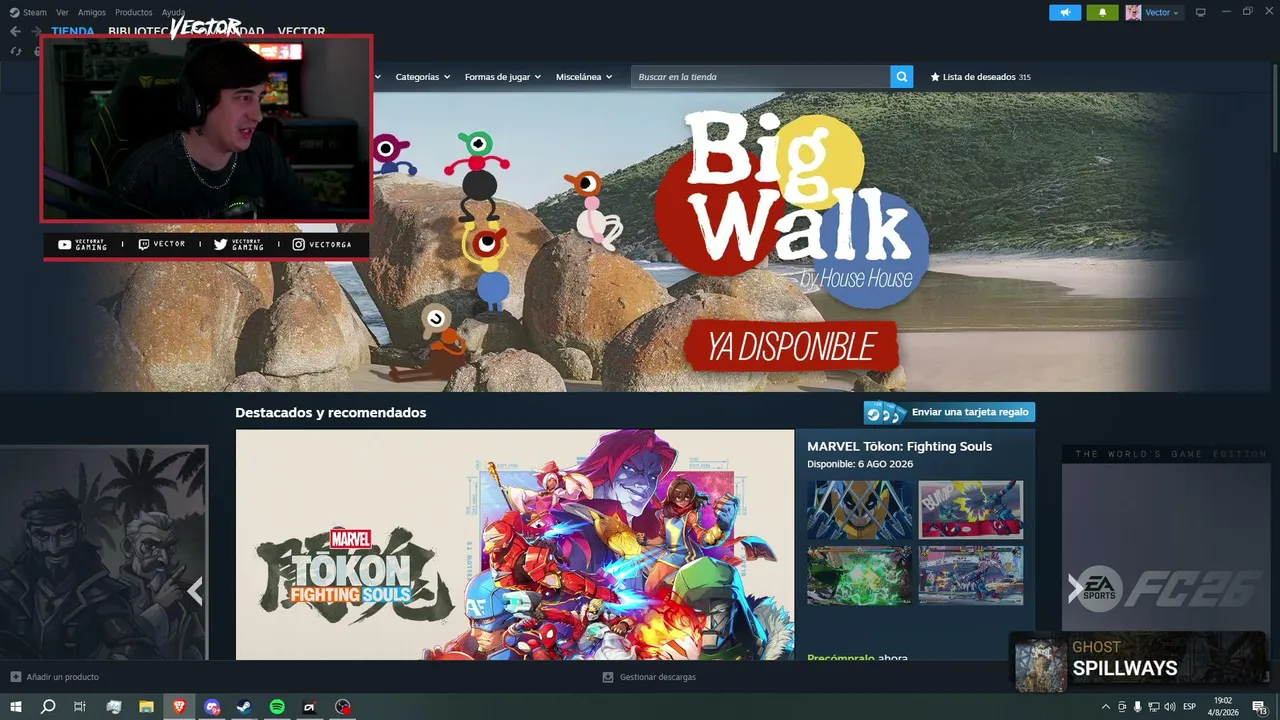The image size is (1280, 720).
Task: Open the Ver menu
Action: pyautogui.click(x=62, y=12)
